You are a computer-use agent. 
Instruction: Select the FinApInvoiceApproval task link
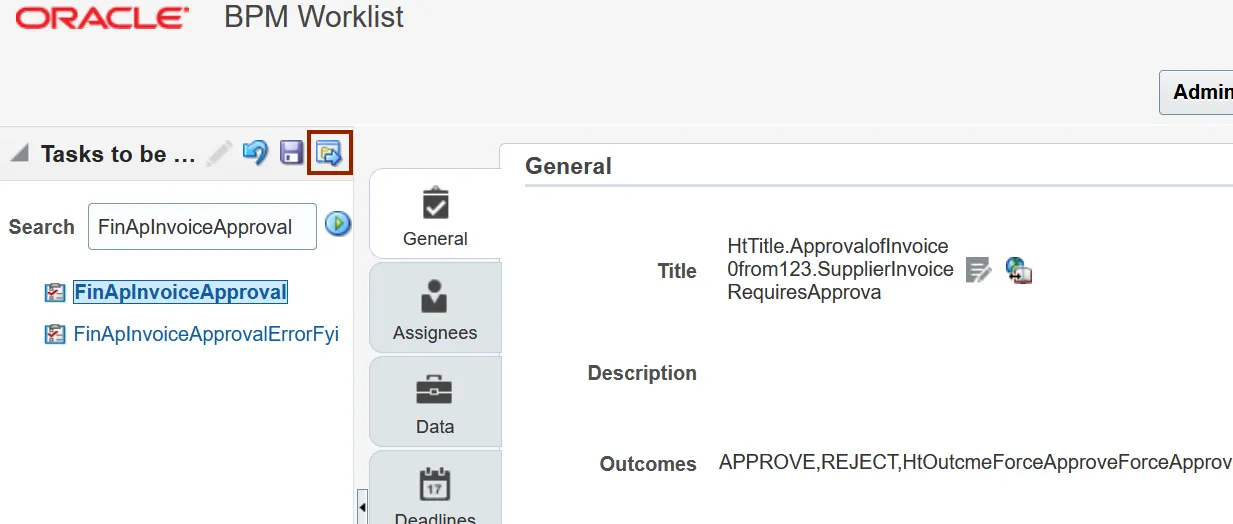pyautogui.click(x=180, y=292)
